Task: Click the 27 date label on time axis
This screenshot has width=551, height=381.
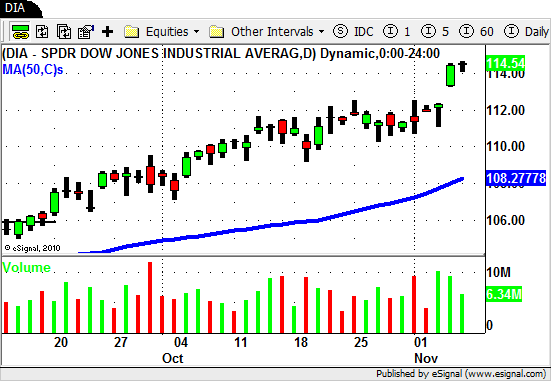Action: (121, 342)
